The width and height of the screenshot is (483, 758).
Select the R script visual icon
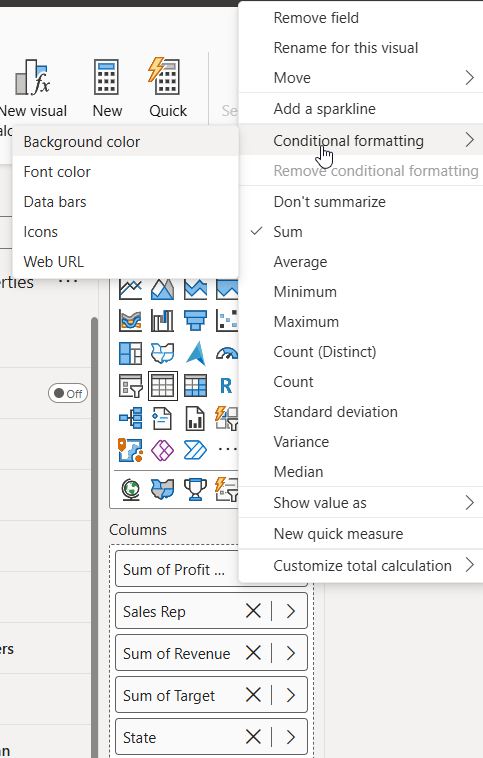pyautogui.click(x=226, y=386)
